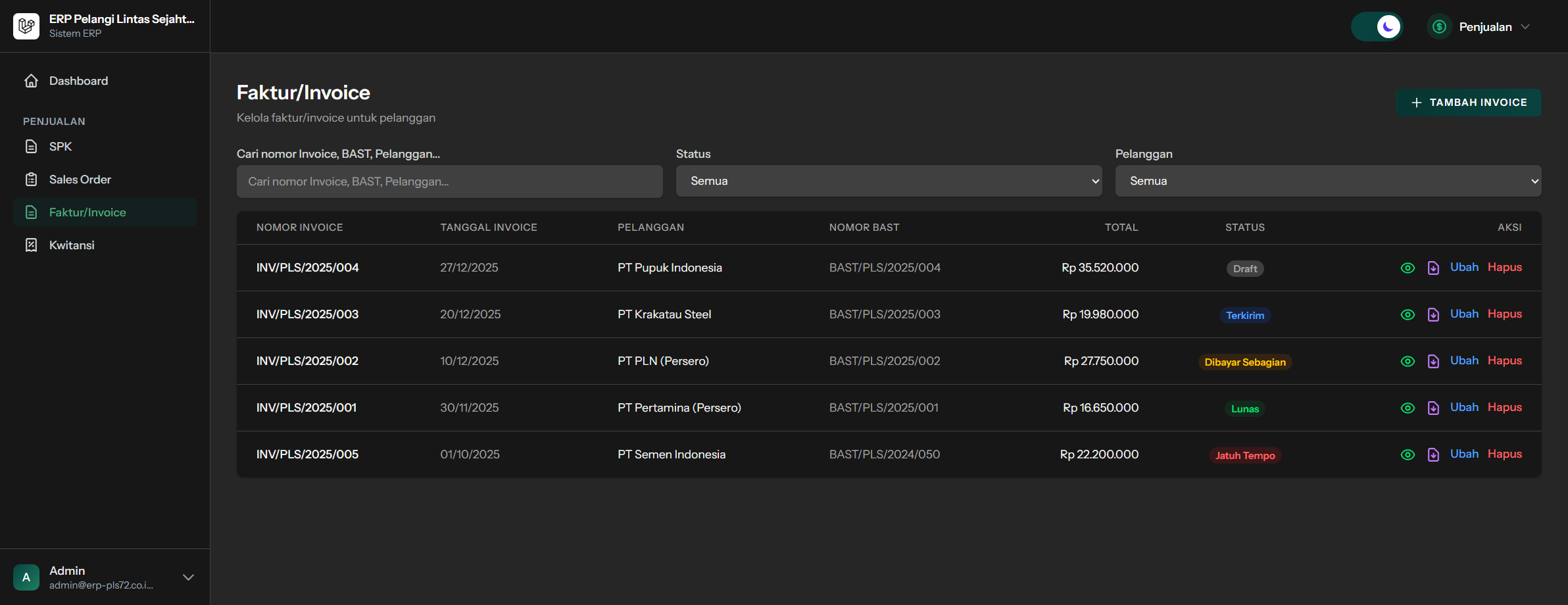Click the home icon next to Dashboard
Screen dimensions: 1568x605
click(31, 81)
